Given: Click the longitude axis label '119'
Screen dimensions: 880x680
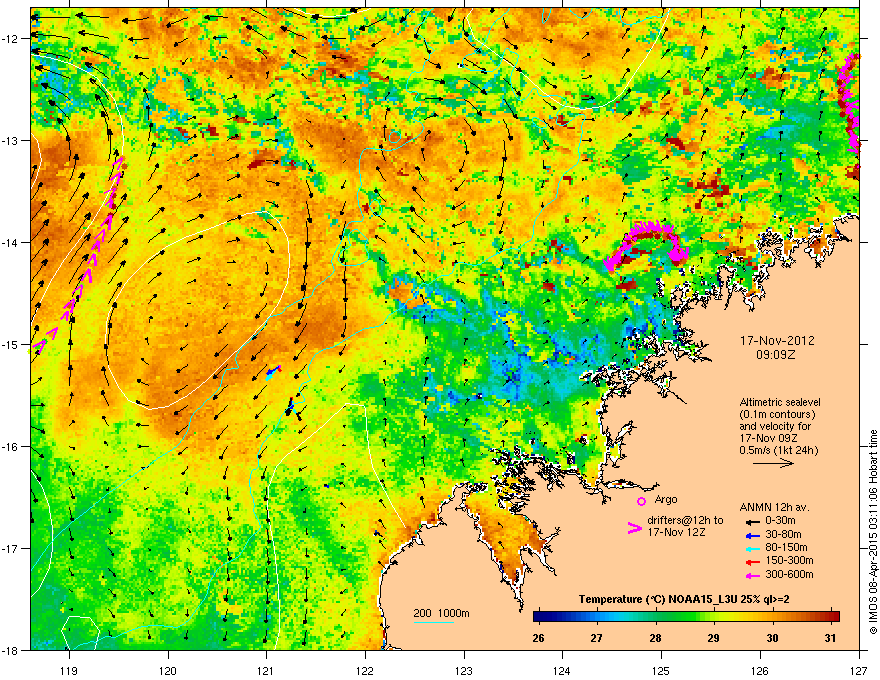Looking at the screenshot, I should coord(69,670).
